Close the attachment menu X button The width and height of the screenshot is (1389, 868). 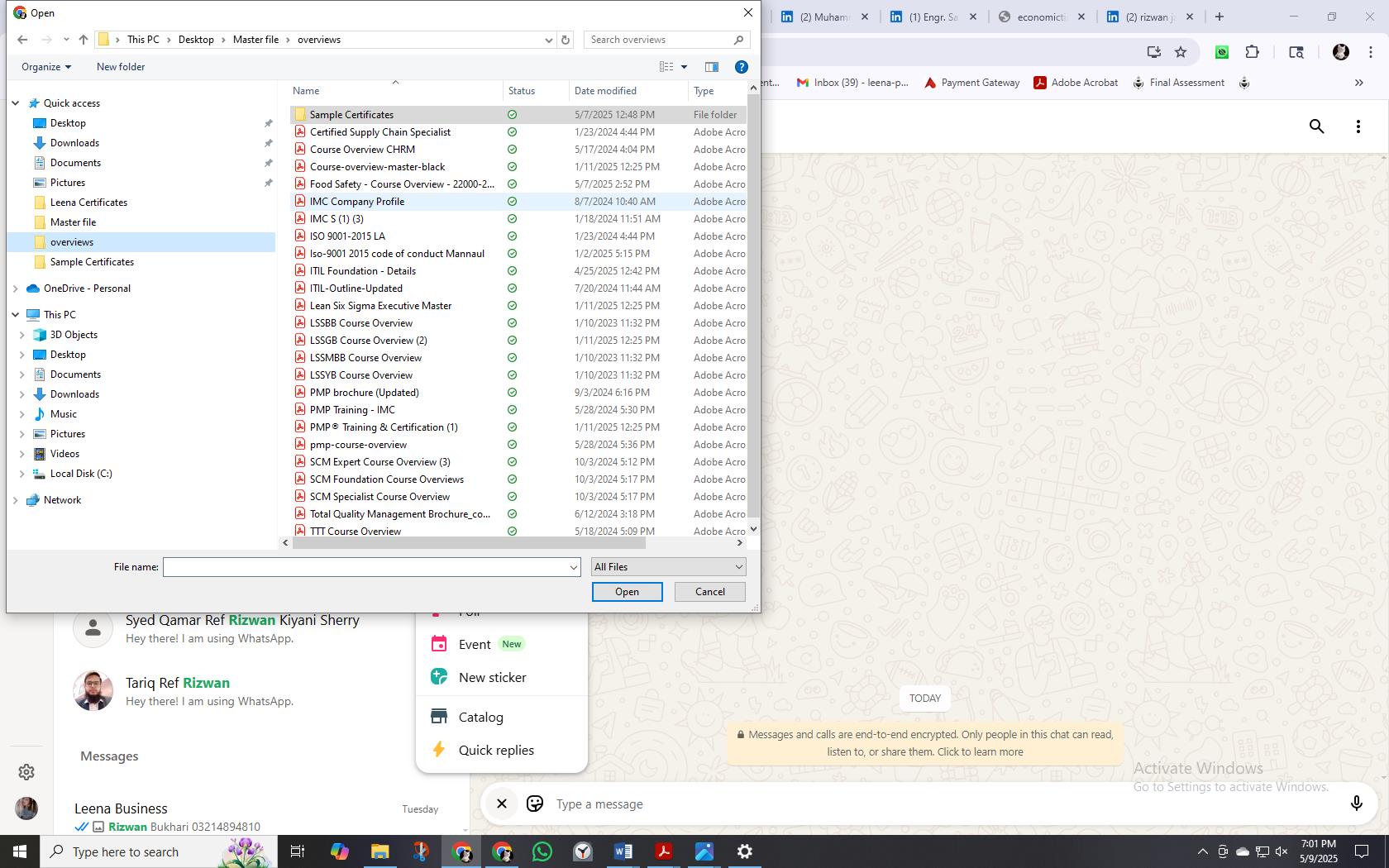[x=501, y=804]
